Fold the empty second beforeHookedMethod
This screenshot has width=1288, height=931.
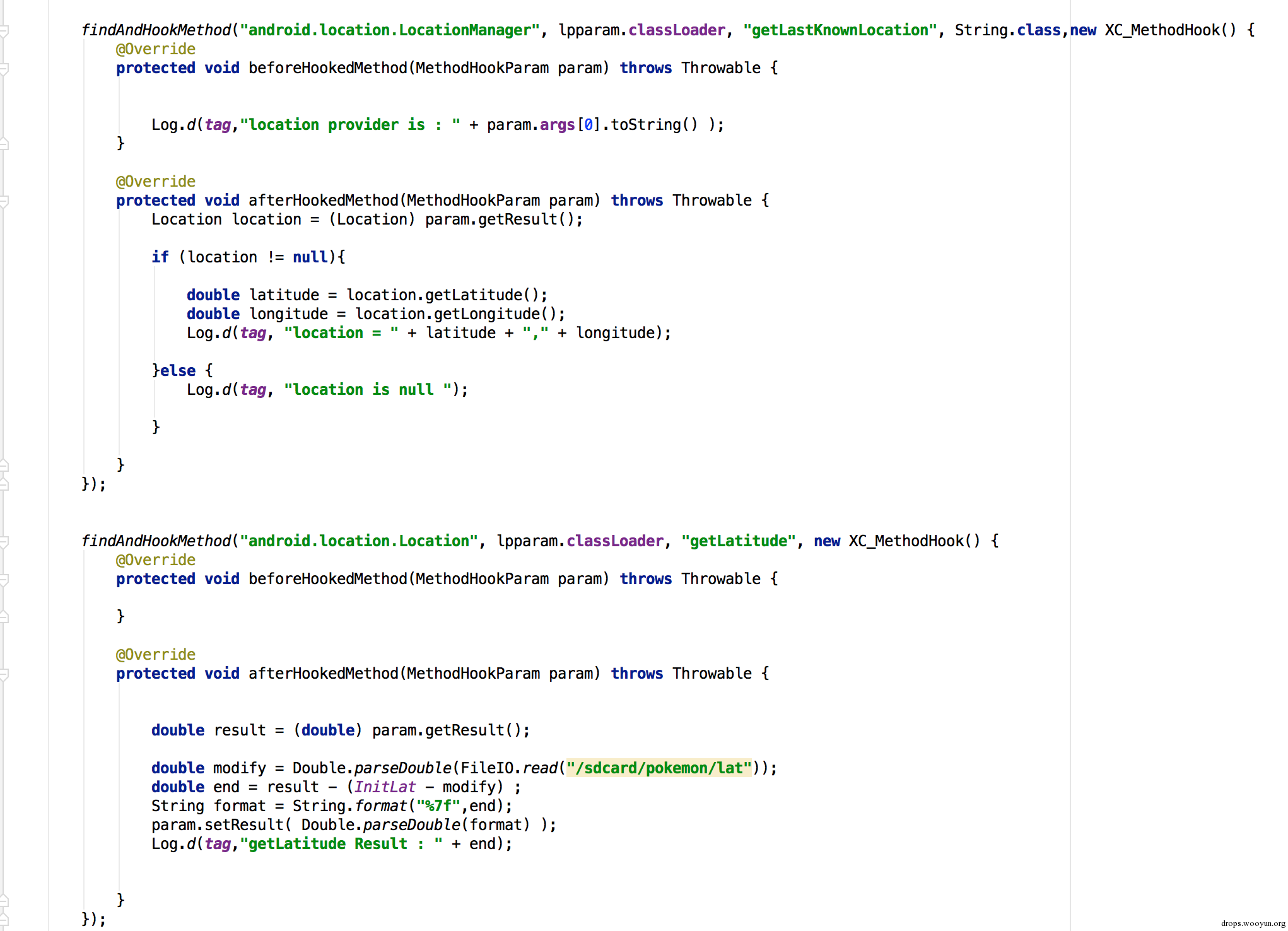click(x=3, y=579)
